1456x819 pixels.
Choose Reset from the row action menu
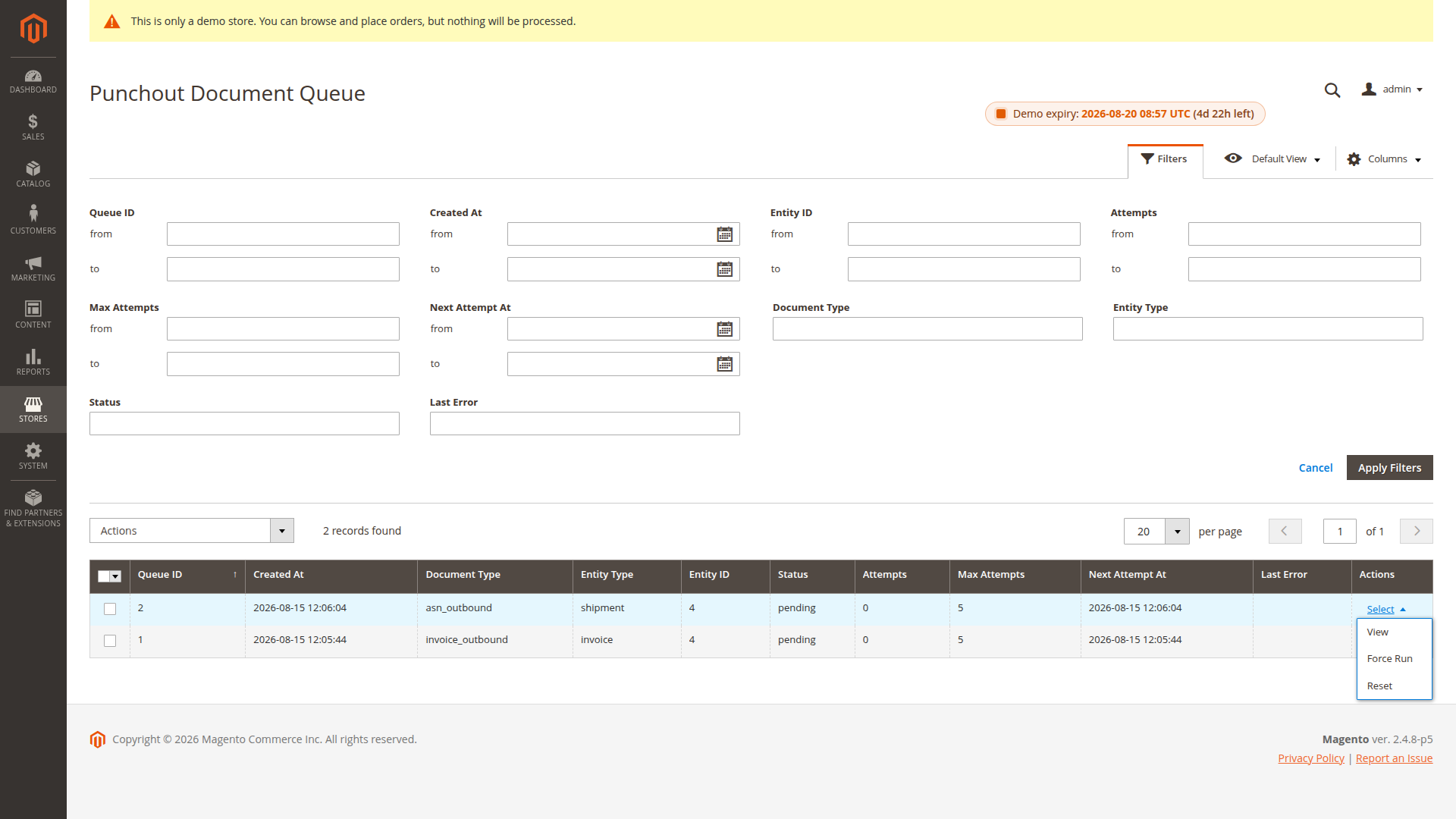click(x=1394, y=686)
